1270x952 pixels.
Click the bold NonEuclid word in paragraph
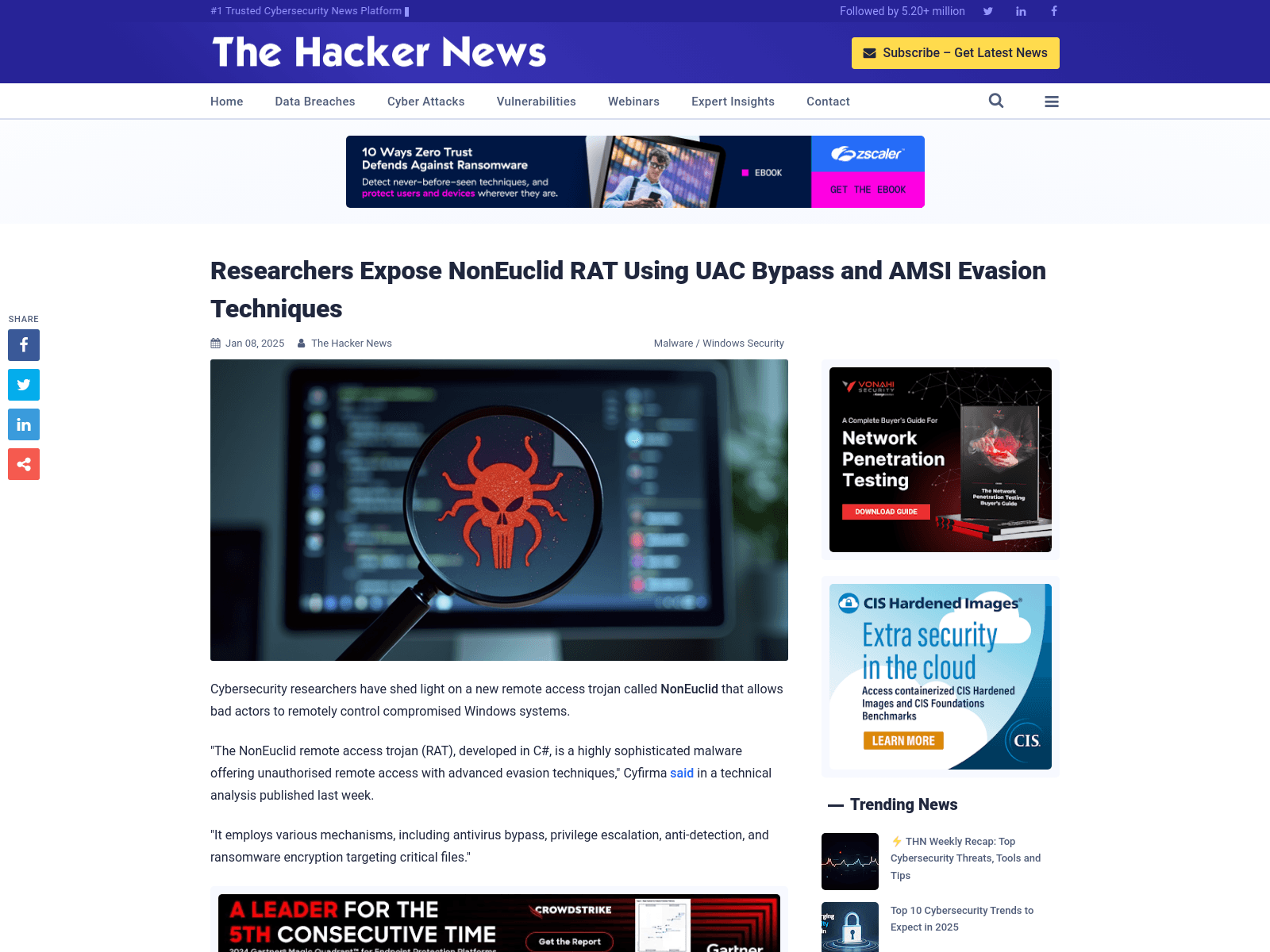[689, 689]
